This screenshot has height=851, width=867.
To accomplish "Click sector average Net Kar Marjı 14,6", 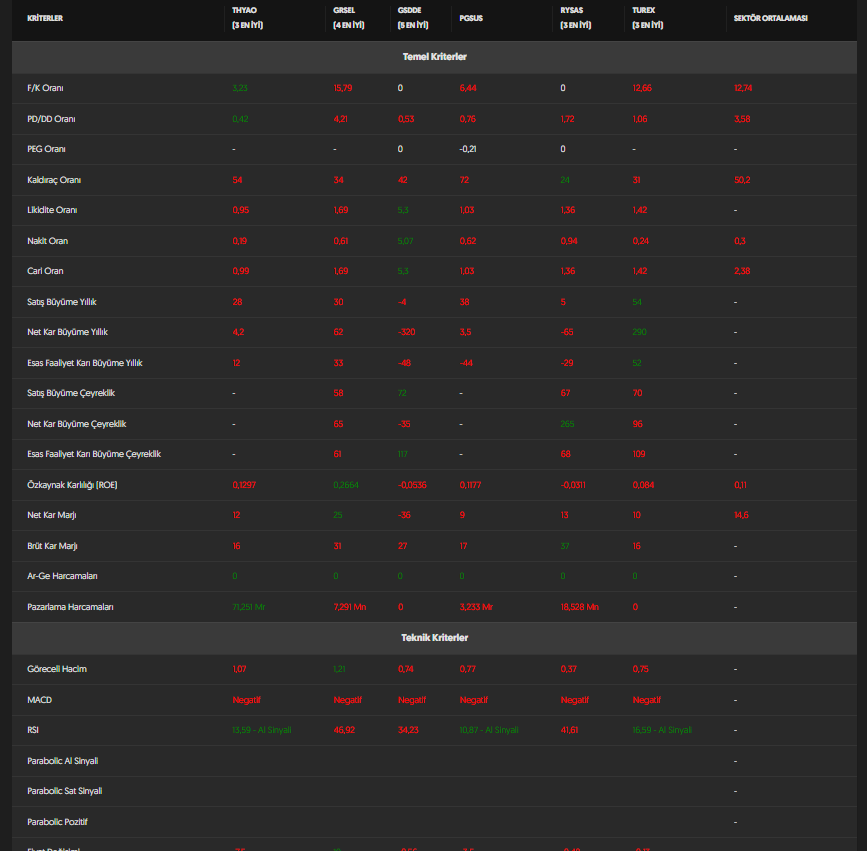I will pyautogui.click(x=741, y=515).
